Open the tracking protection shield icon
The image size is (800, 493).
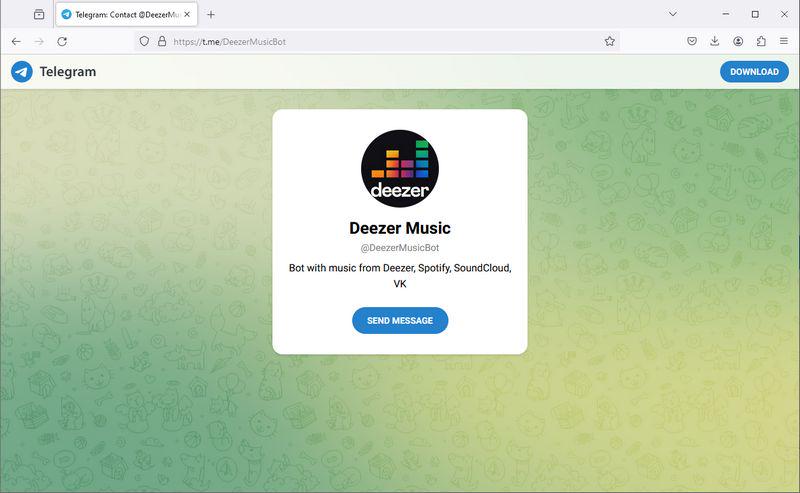pos(144,41)
